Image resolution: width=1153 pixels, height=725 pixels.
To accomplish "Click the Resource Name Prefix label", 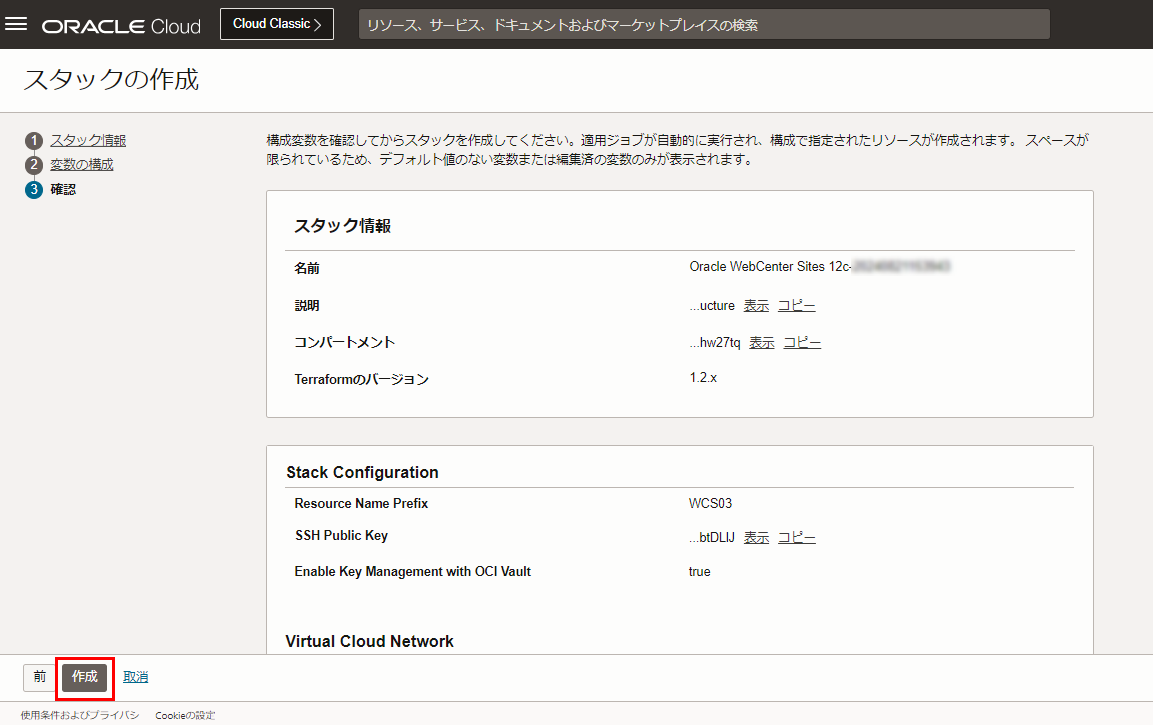I will [x=361, y=504].
